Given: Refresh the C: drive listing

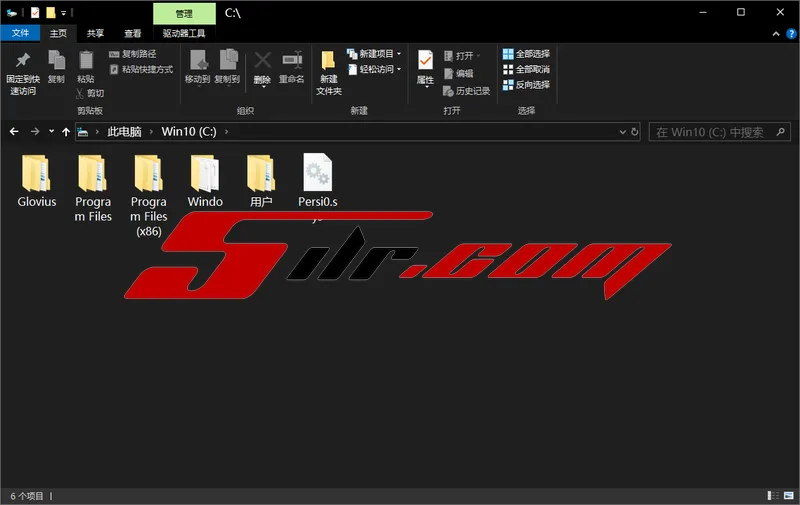Looking at the screenshot, I should [x=634, y=132].
